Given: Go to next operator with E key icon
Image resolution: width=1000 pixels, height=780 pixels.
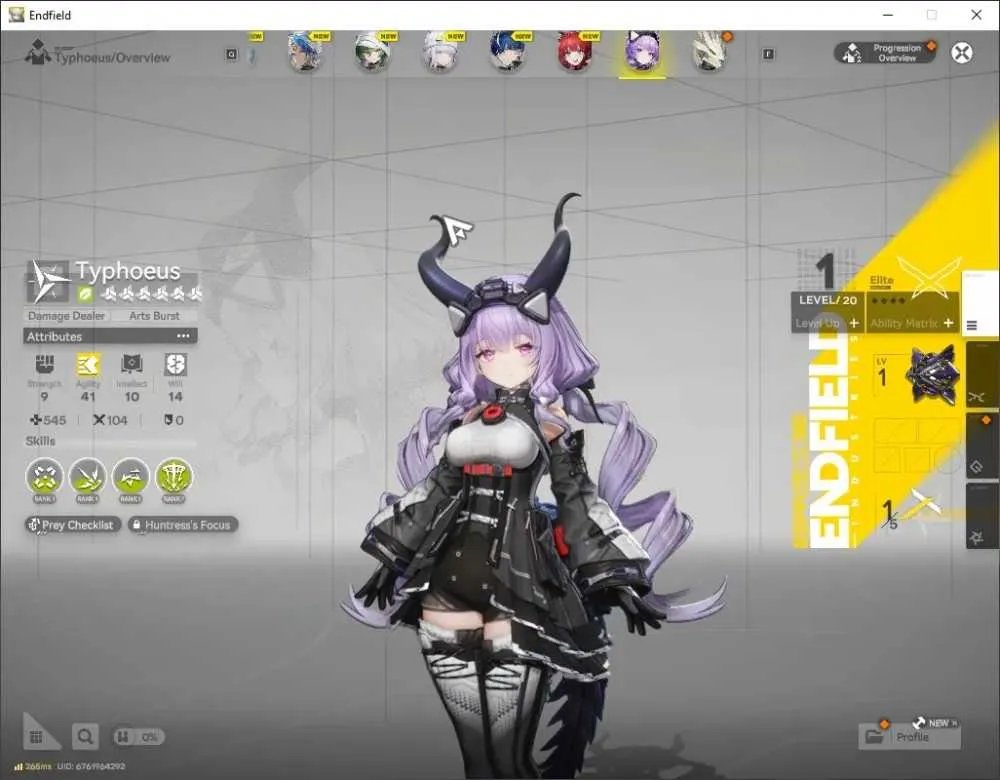Looking at the screenshot, I should point(768,55).
